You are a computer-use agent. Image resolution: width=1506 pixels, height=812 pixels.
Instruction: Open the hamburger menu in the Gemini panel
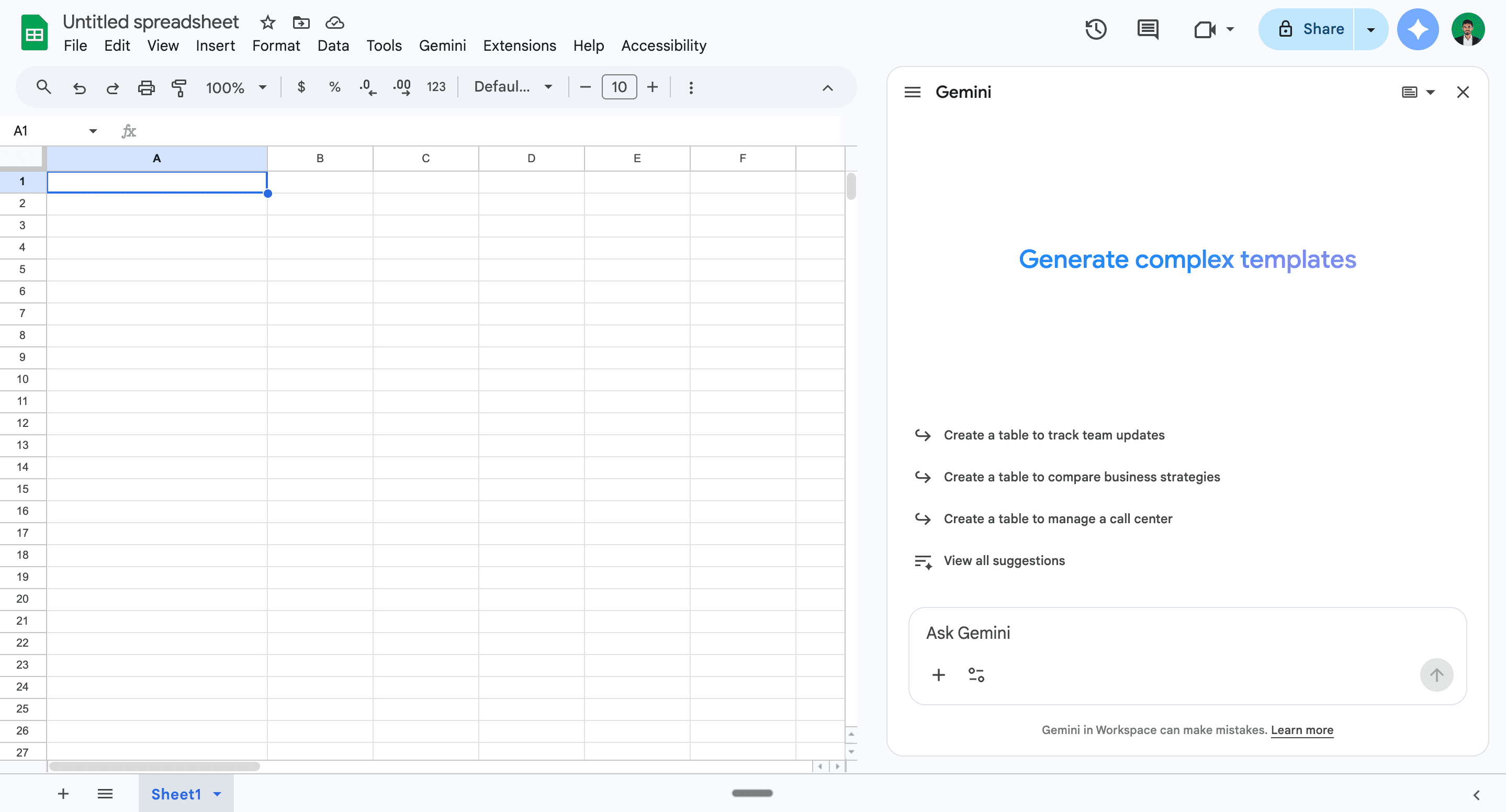tap(912, 92)
